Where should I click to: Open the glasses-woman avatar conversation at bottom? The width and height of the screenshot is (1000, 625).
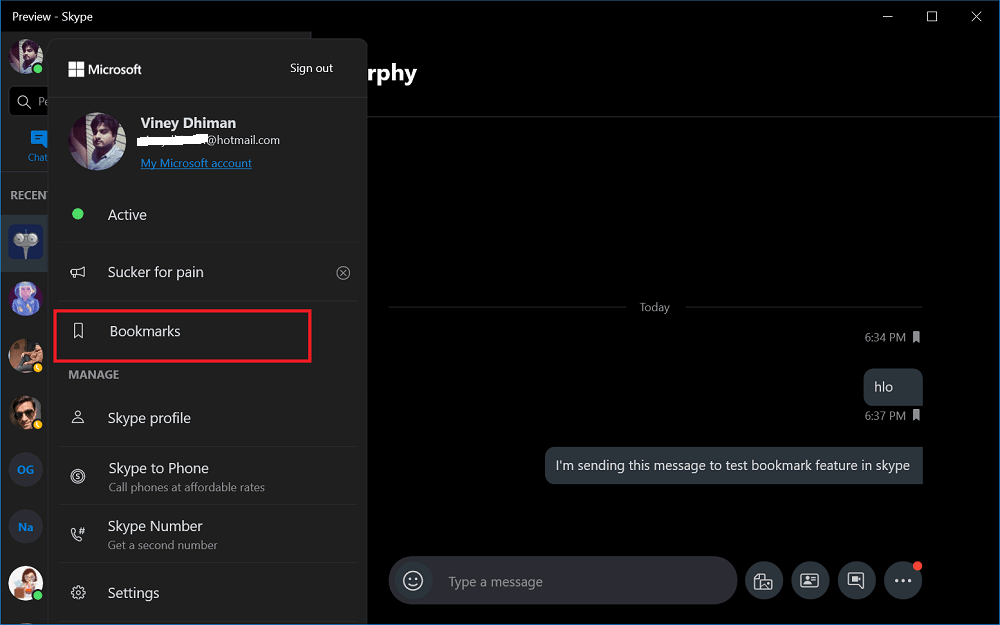click(x=26, y=583)
